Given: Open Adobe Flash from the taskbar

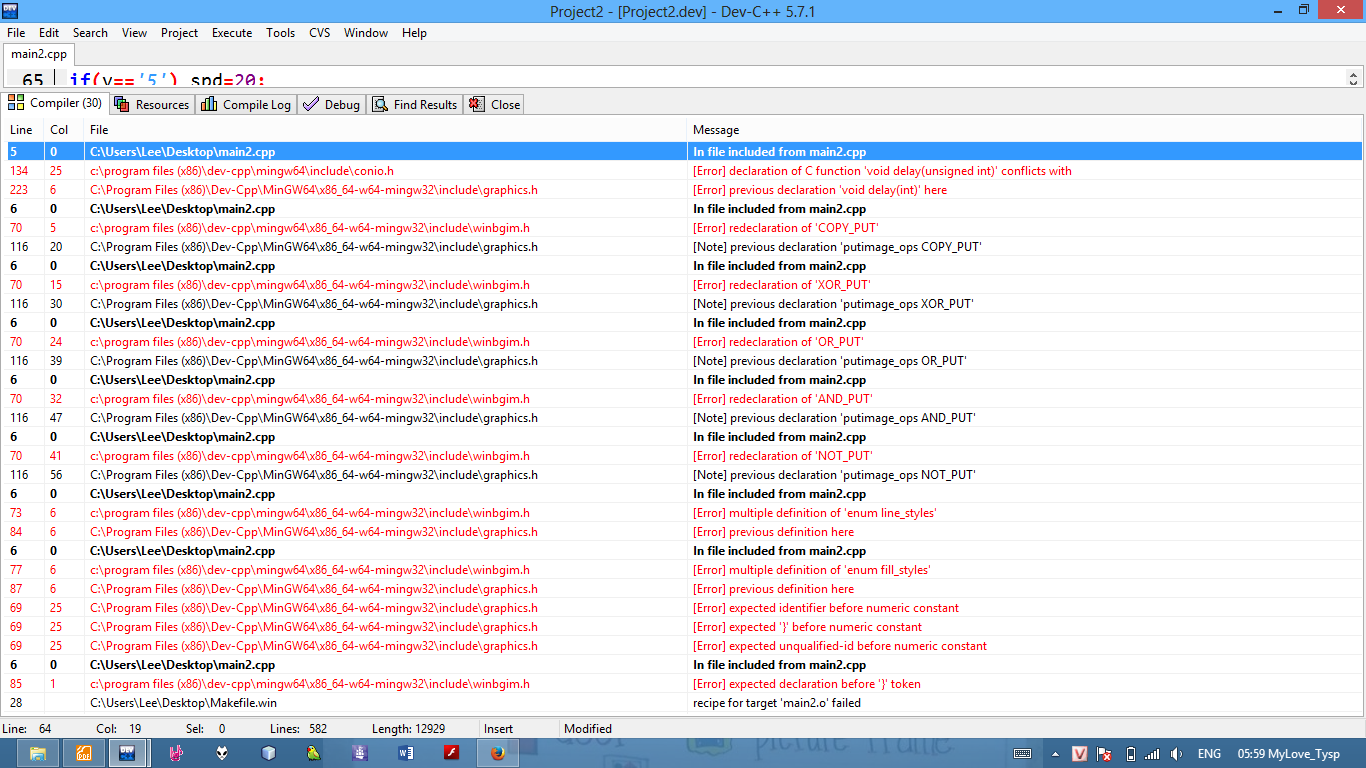Looking at the screenshot, I should click(x=451, y=753).
